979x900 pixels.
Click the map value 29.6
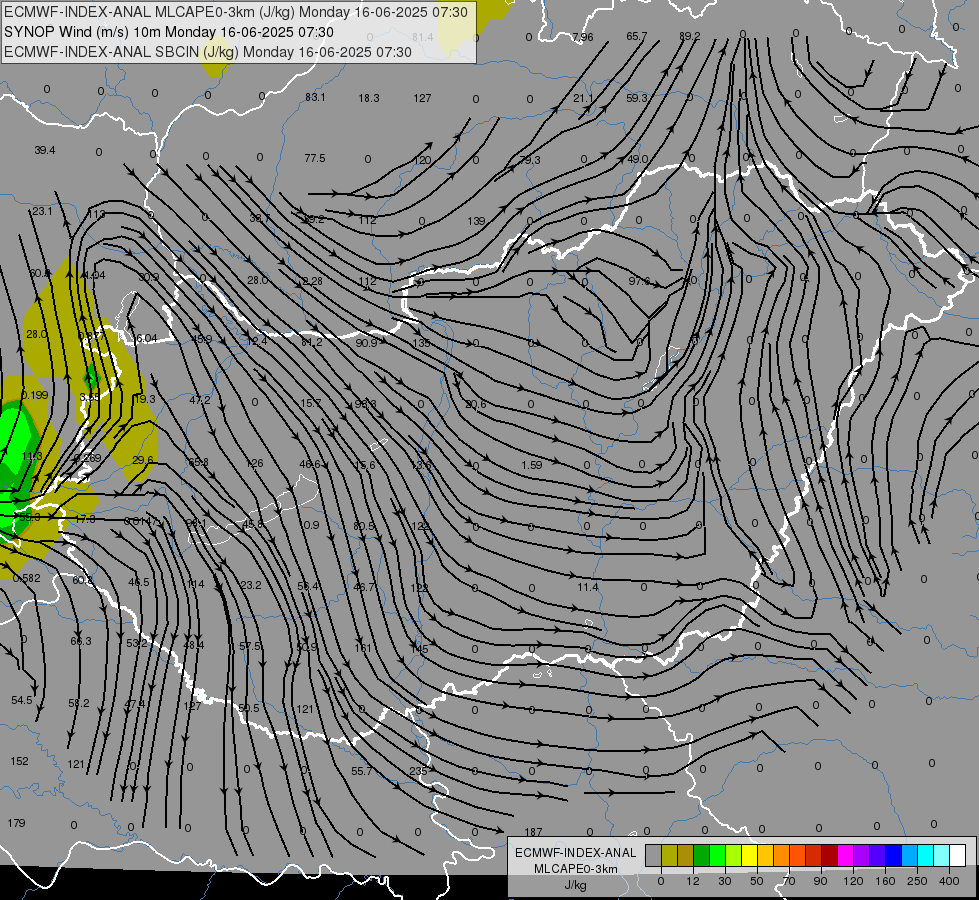point(143,460)
